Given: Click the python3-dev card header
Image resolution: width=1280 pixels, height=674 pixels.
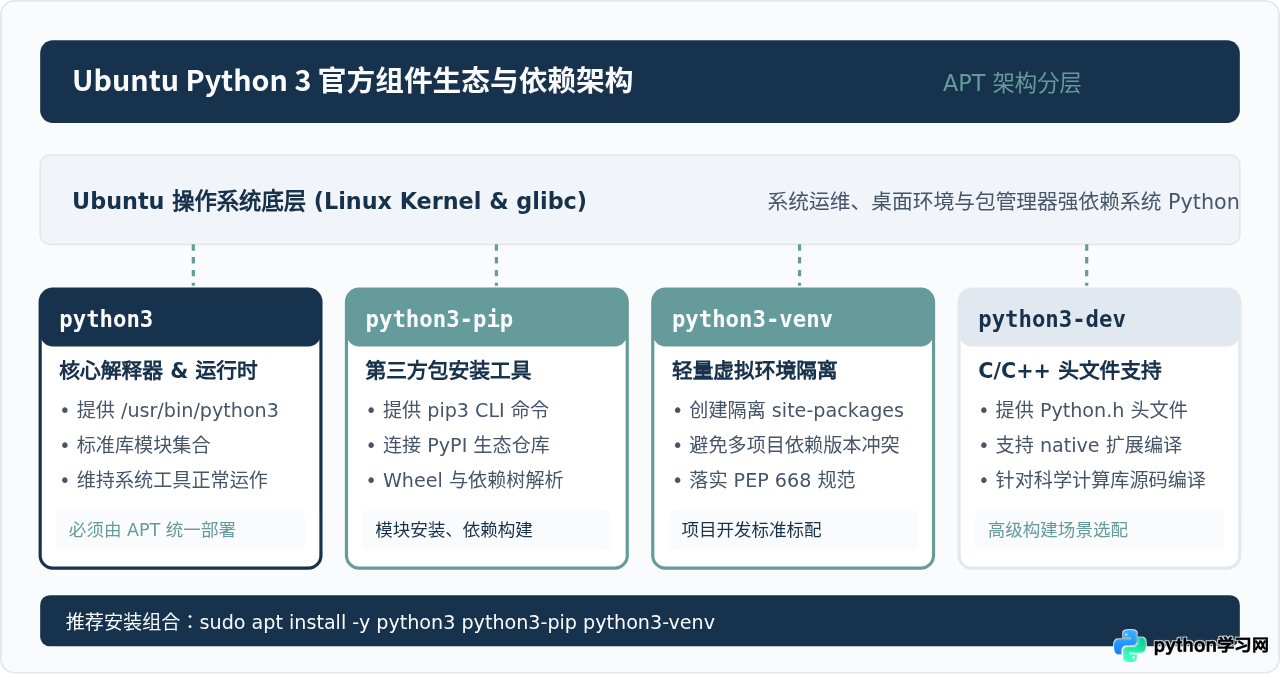Looking at the screenshot, I should click(x=1099, y=318).
